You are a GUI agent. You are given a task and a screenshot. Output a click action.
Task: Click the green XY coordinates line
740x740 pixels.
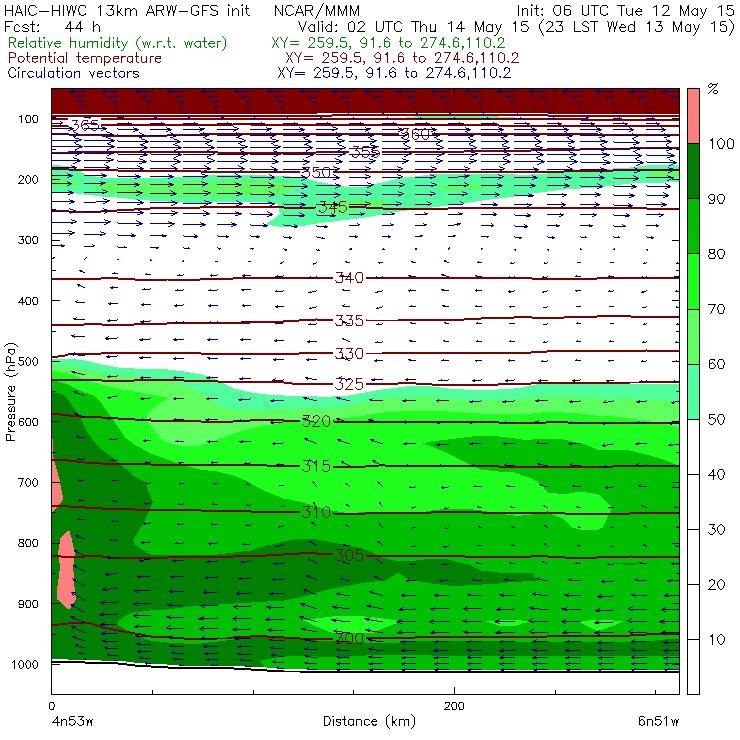[x=388, y=43]
